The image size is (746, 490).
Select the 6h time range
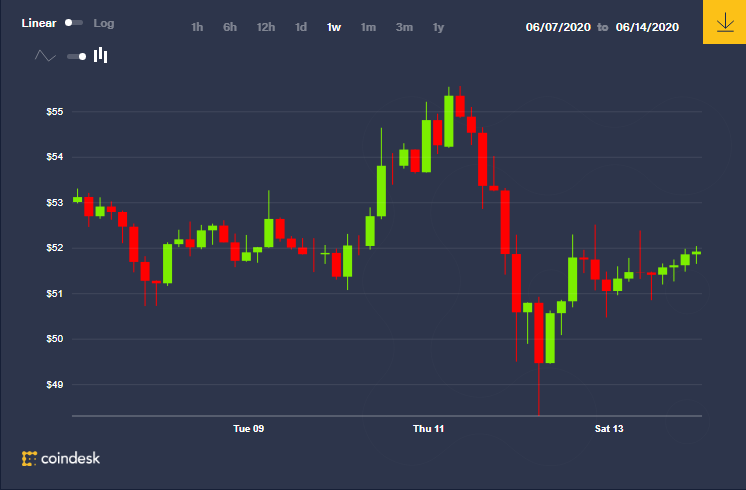(x=230, y=27)
